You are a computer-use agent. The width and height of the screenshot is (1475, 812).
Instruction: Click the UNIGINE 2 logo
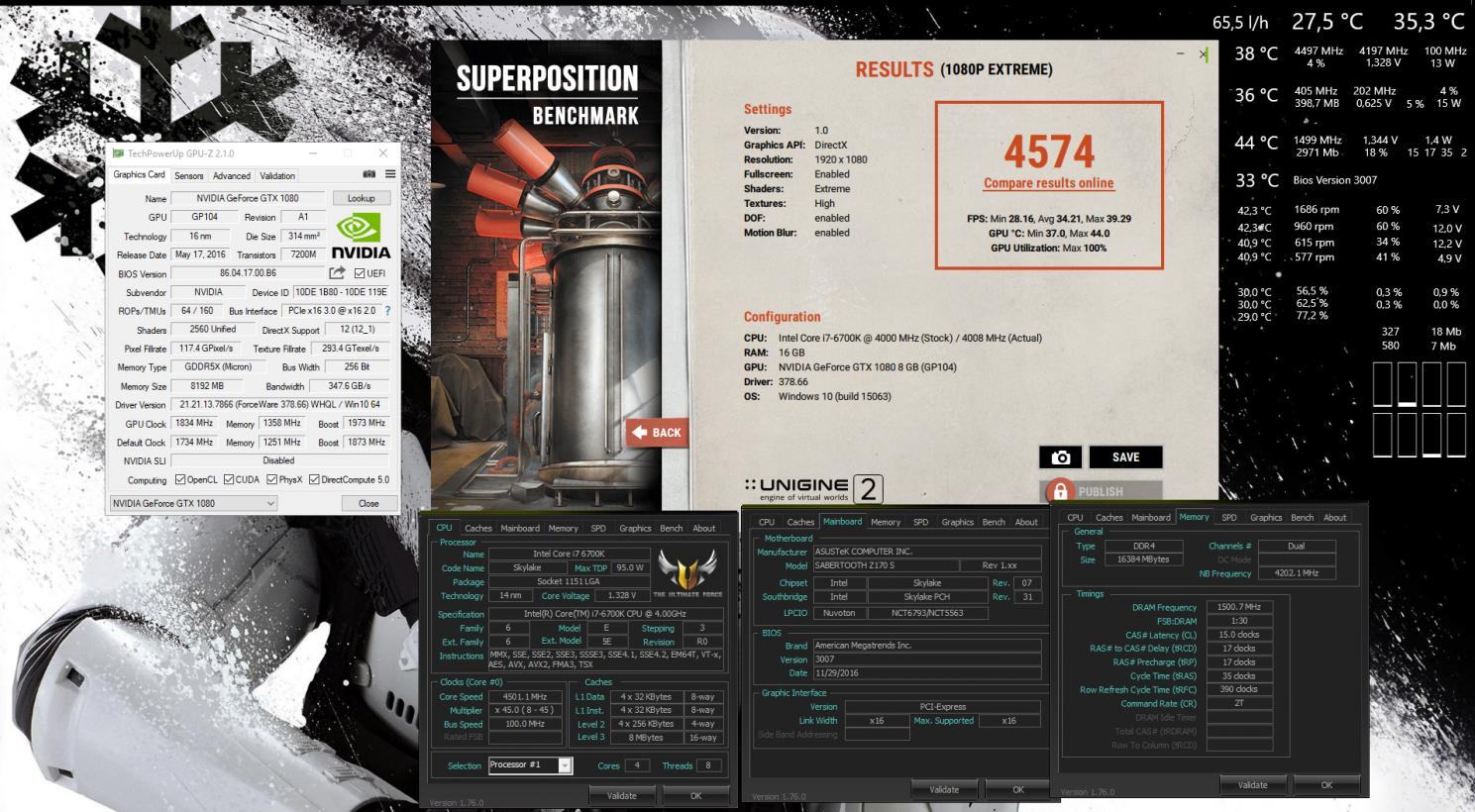click(813, 488)
